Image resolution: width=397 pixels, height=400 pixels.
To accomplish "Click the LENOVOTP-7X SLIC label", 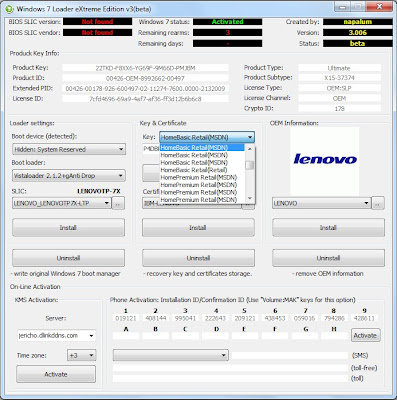I will click(99, 191).
